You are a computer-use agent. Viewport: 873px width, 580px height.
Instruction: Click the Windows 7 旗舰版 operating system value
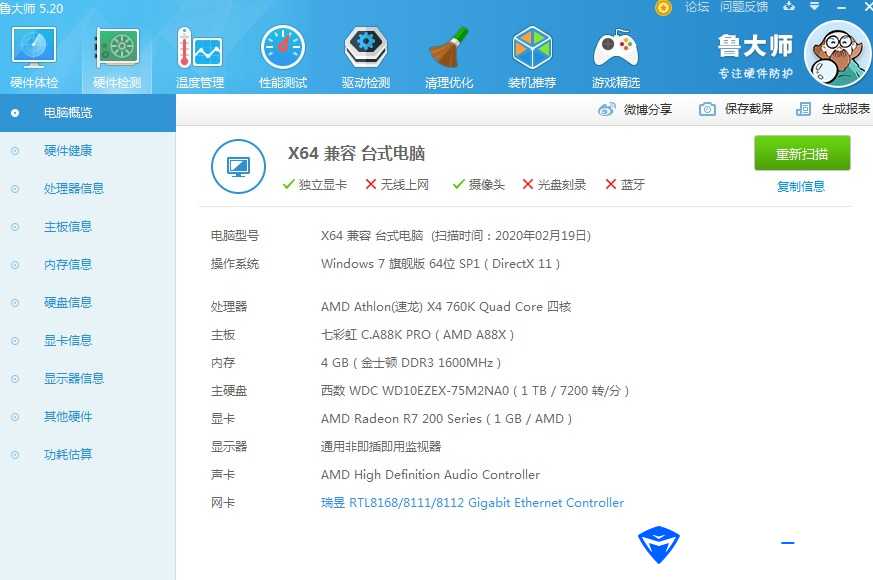coord(440,263)
